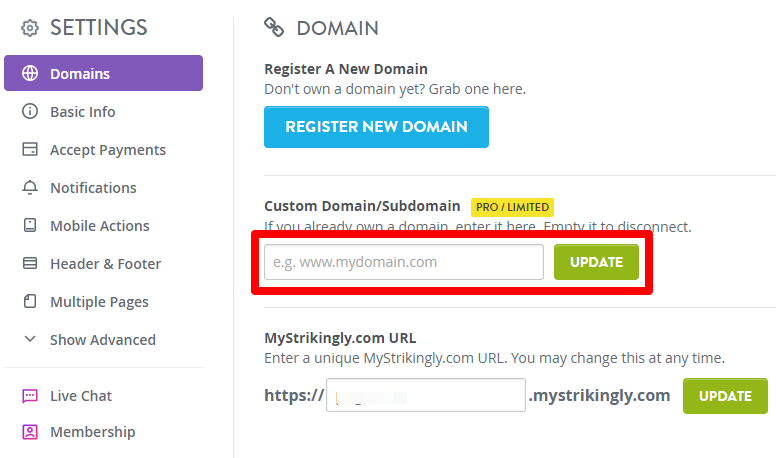The image size is (776, 458).
Task: Click UPDATE beside the mystrikingly.com URL
Action: [x=725, y=396]
